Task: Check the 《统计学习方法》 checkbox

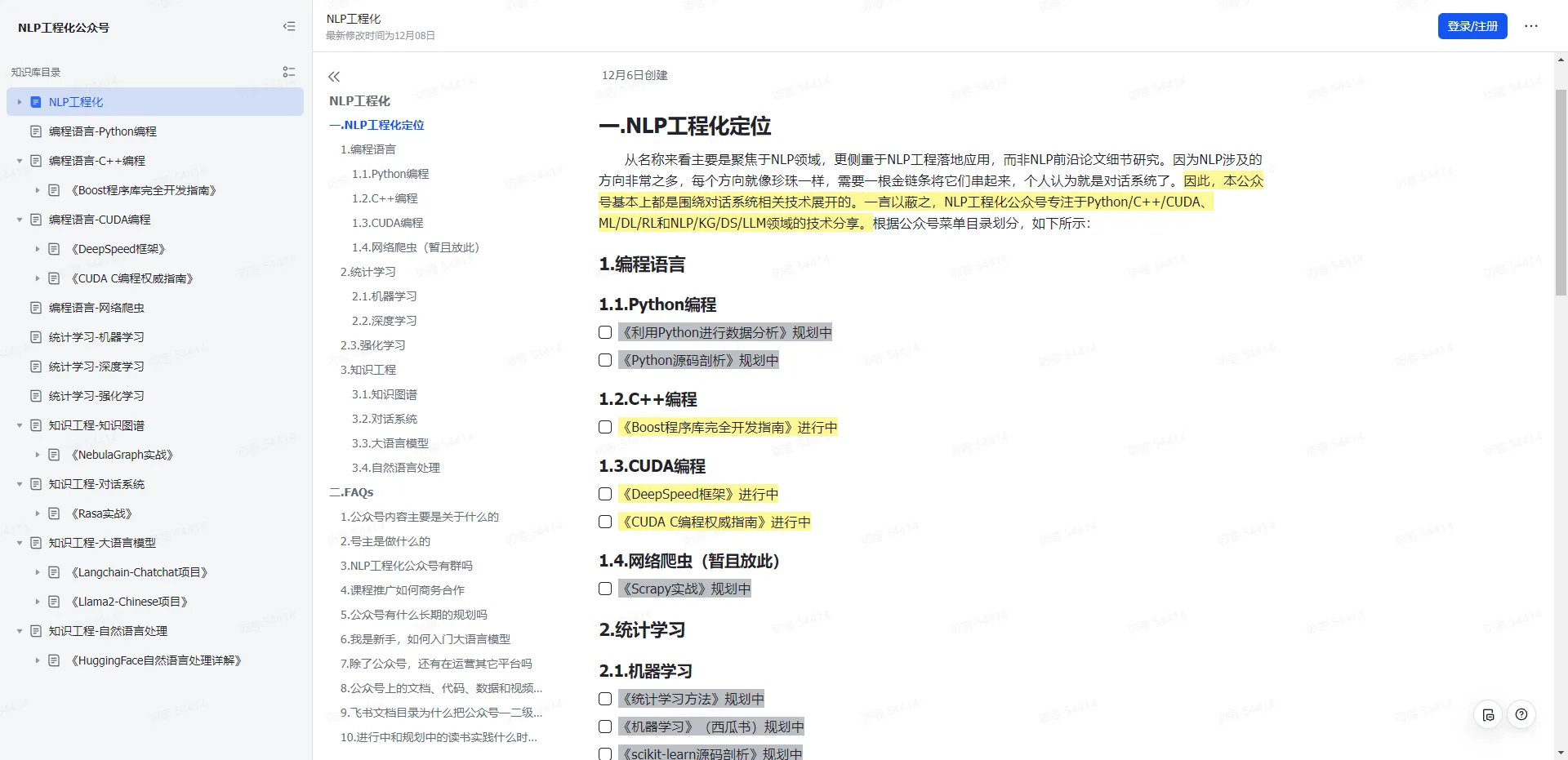Action: [605, 699]
